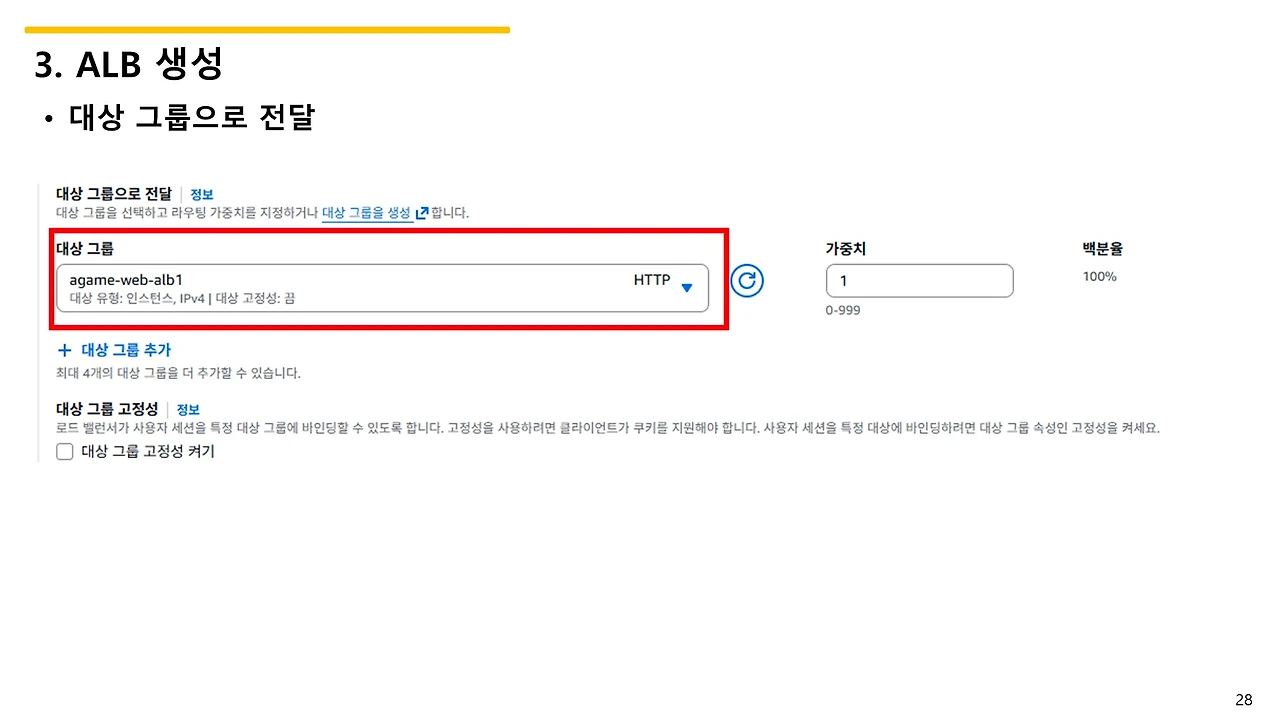Image resolution: width=1280 pixels, height=720 pixels.
Task: Click the external link icon after 대상 그룹을 생성
Action: pyautogui.click(x=421, y=212)
